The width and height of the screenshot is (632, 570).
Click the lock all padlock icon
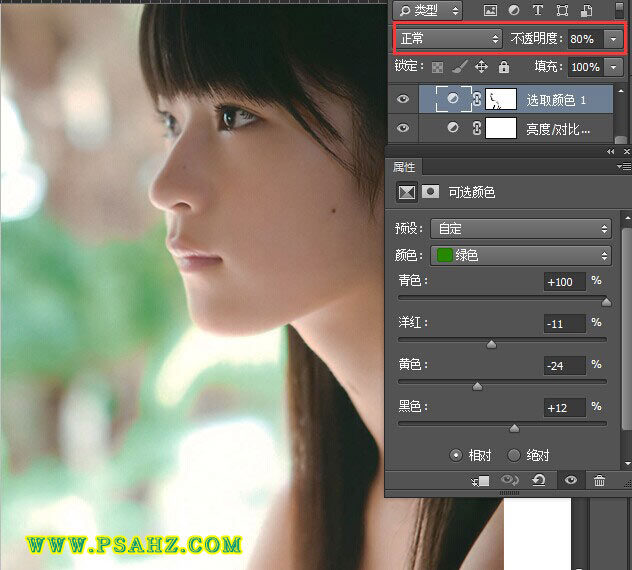pos(503,67)
